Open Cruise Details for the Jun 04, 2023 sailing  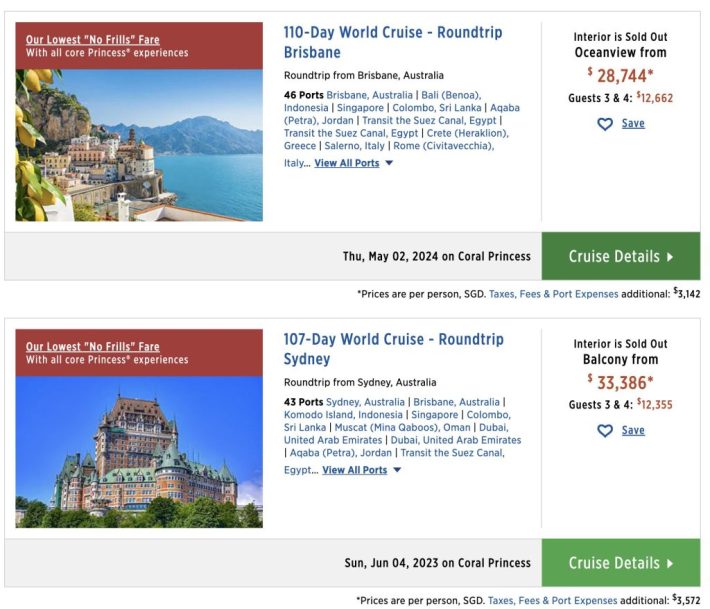620,563
